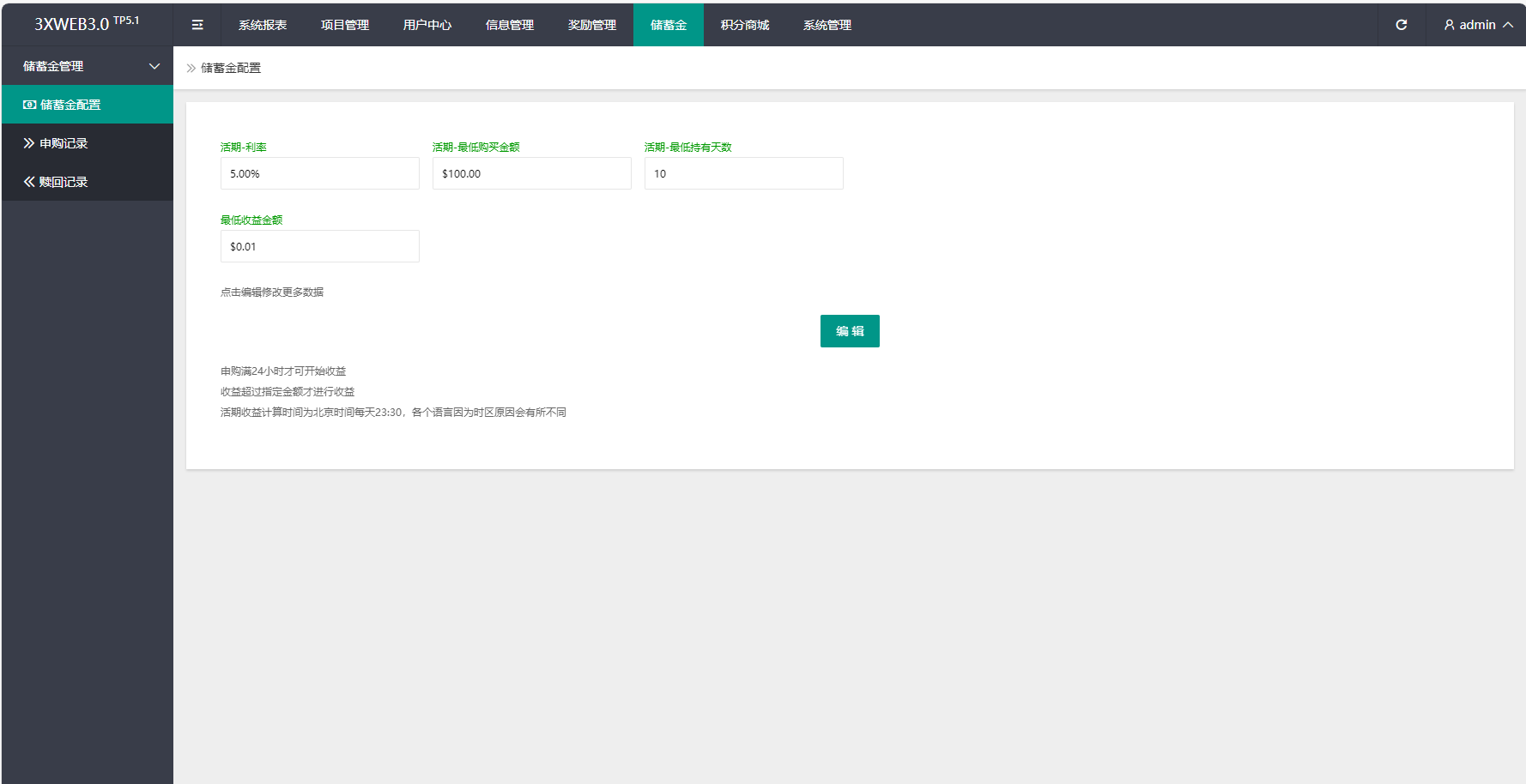Click the 赎回记录 double-arrow icon

point(29,182)
